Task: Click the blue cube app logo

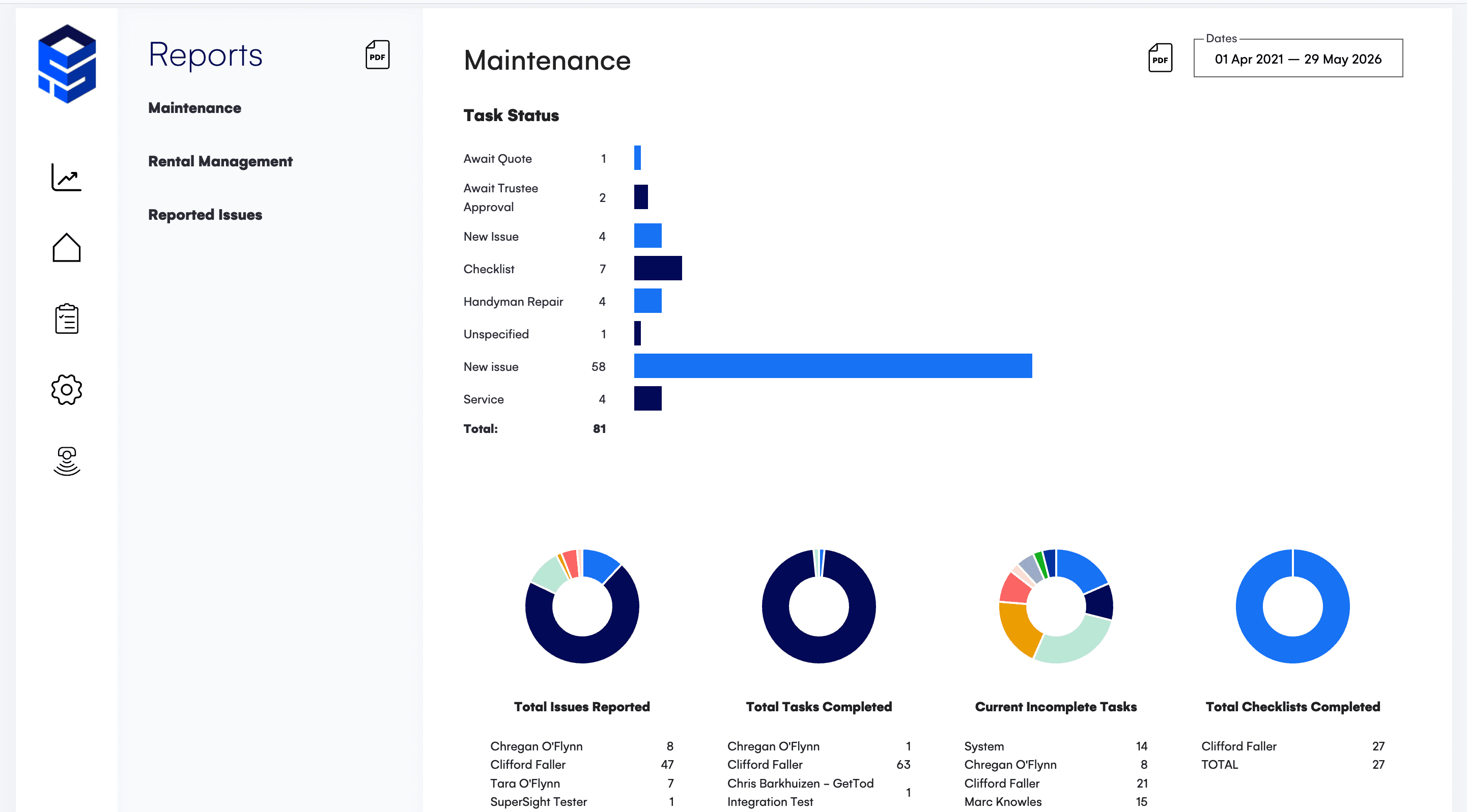Action: 67,64
